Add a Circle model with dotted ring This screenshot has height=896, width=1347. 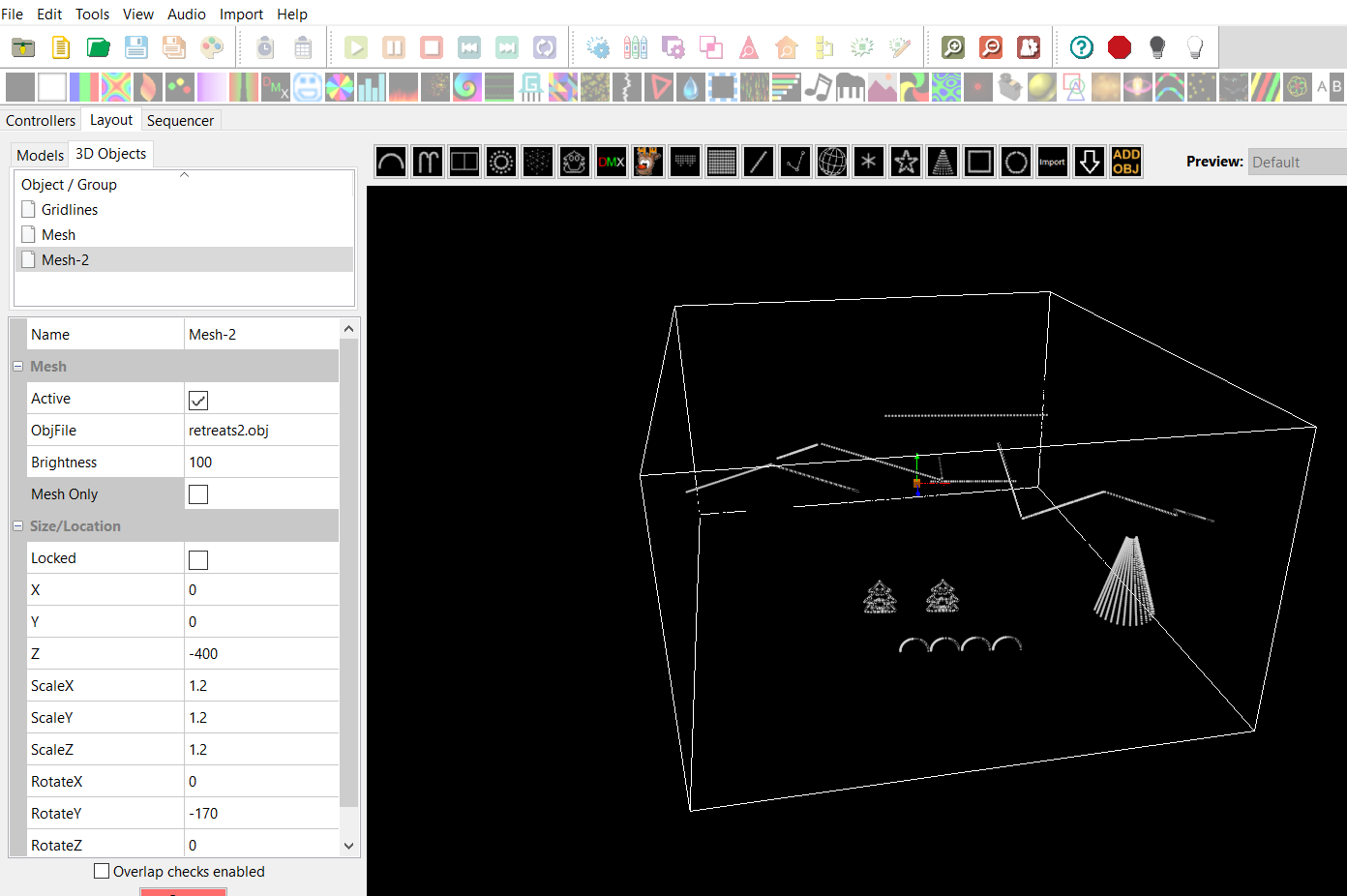501,162
